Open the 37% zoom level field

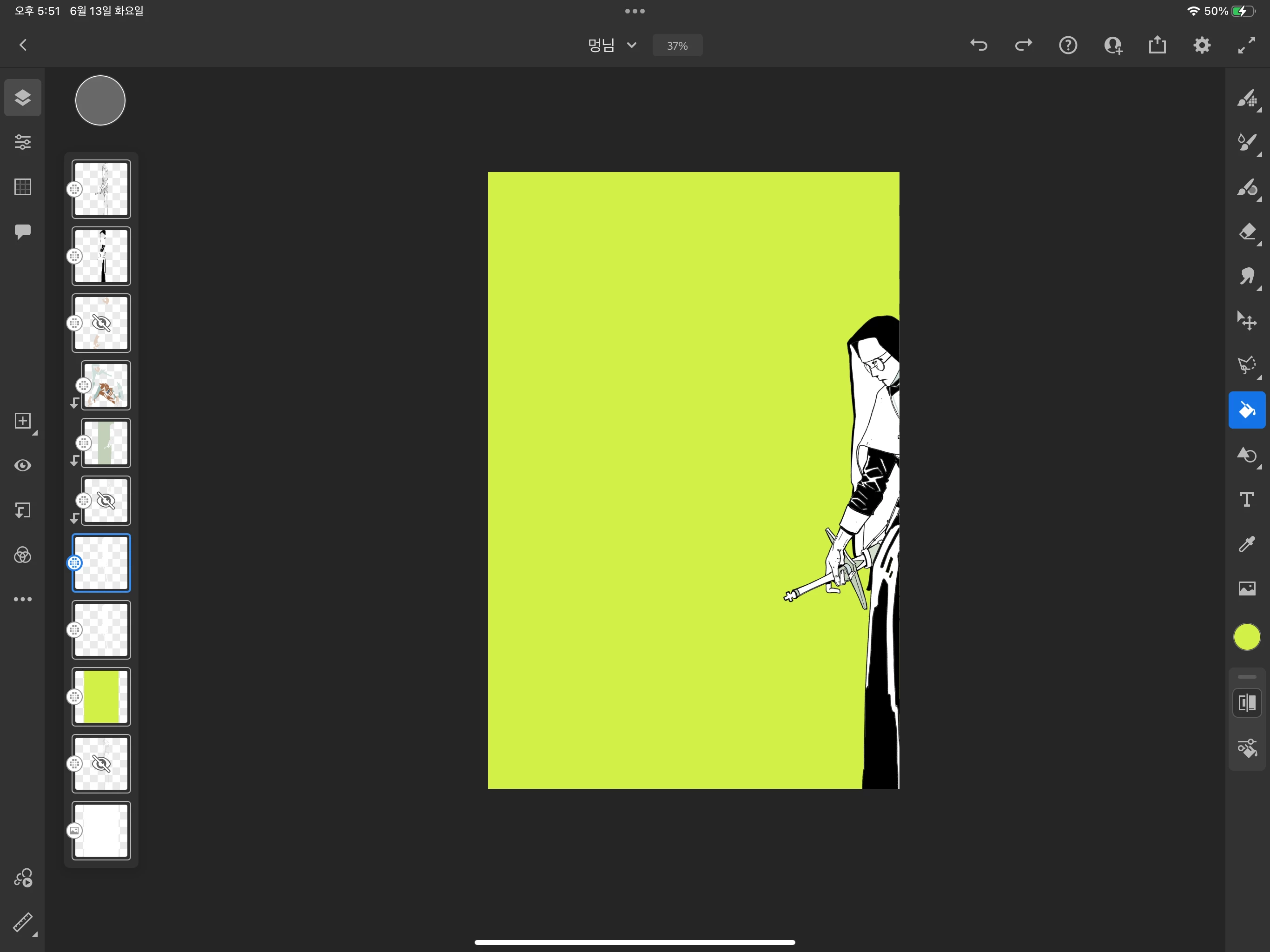(677, 46)
